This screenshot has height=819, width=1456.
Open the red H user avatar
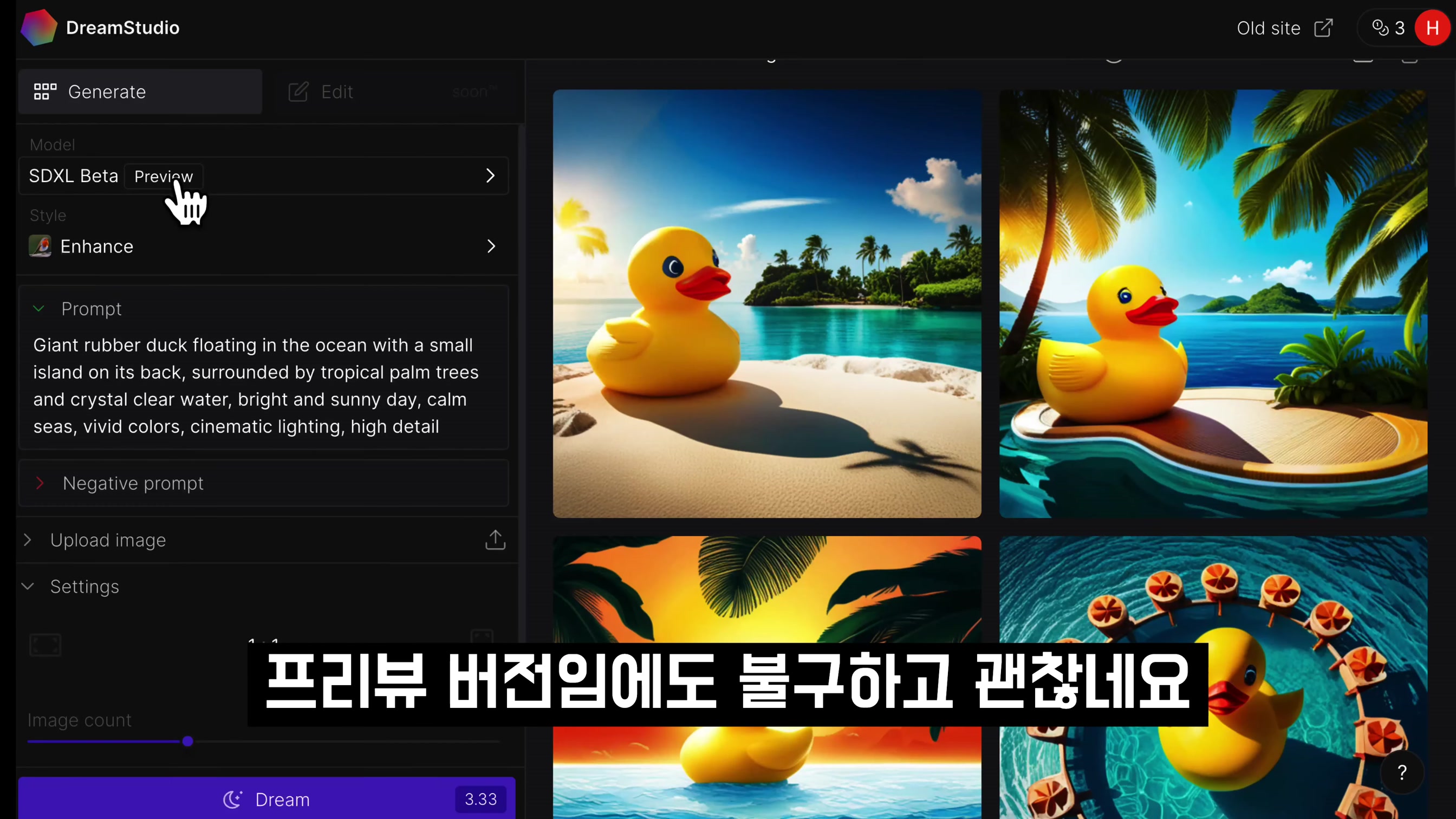(1432, 28)
